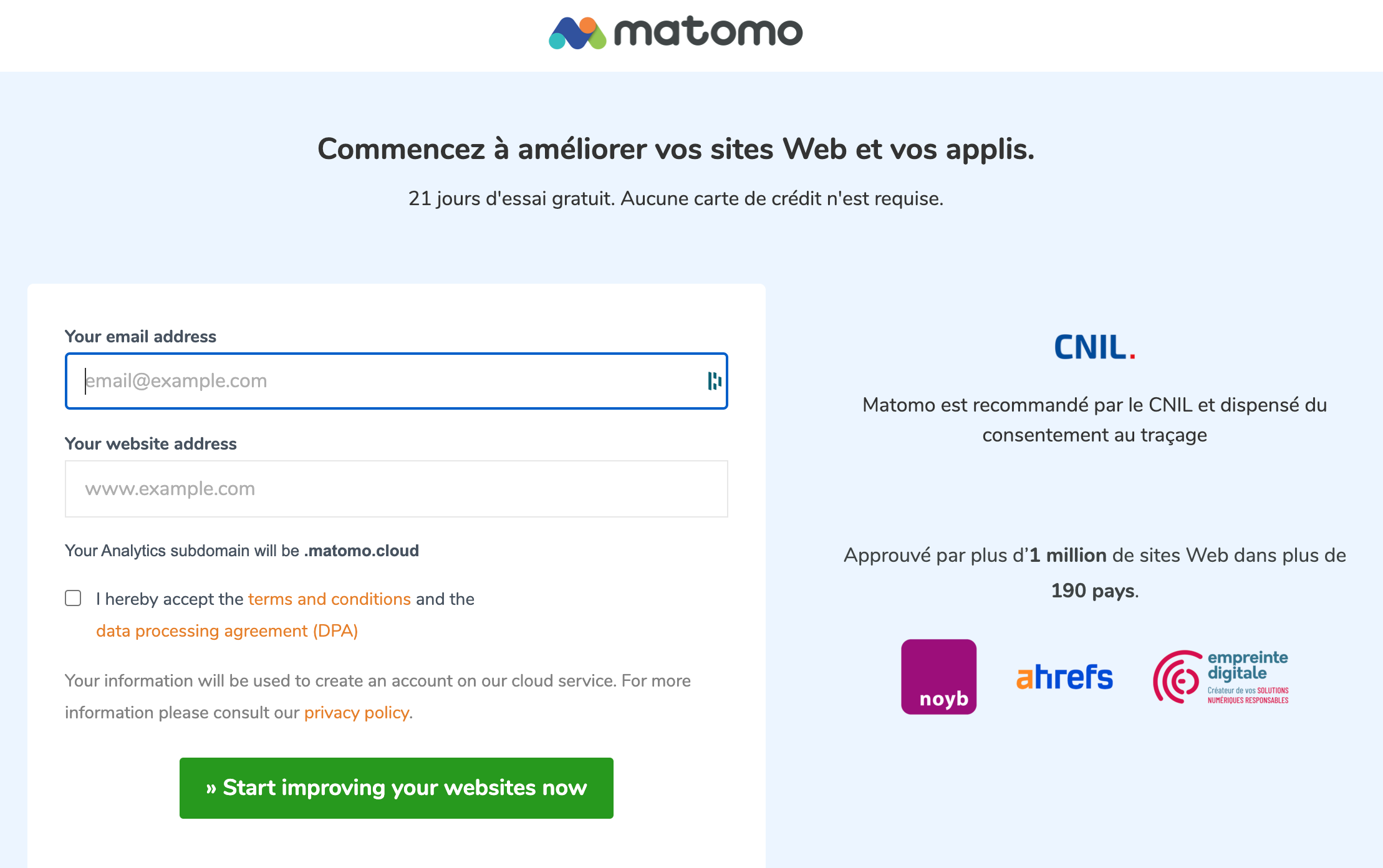Click the .matomo.cloud subdomain text
The height and width of the screenshot is (868, 1383).
point(362,551)
